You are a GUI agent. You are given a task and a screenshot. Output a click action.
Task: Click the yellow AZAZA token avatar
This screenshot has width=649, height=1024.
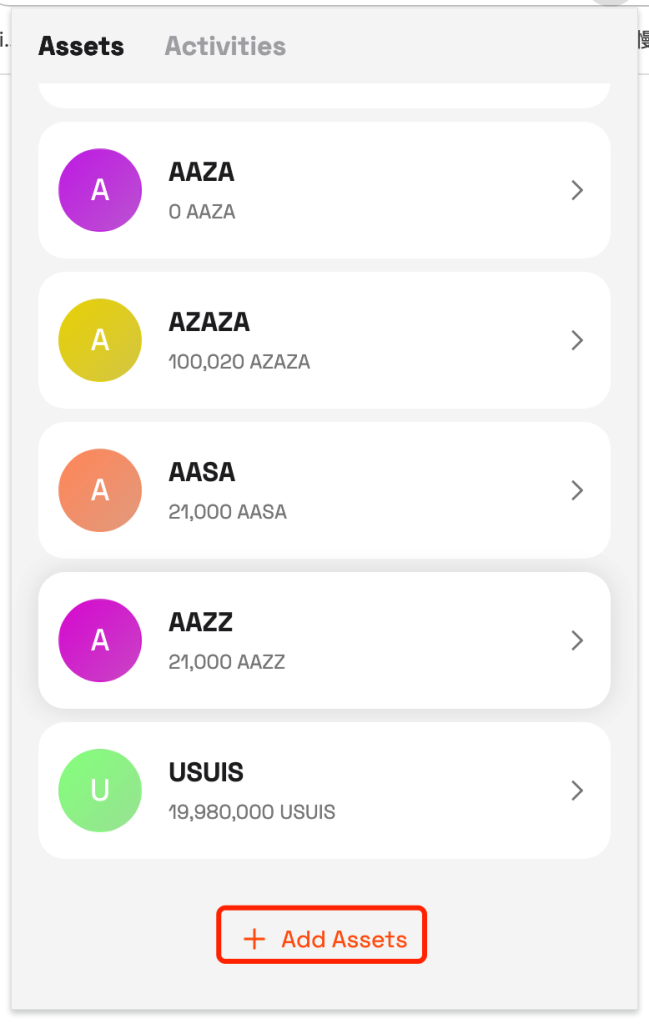point(100,340)
